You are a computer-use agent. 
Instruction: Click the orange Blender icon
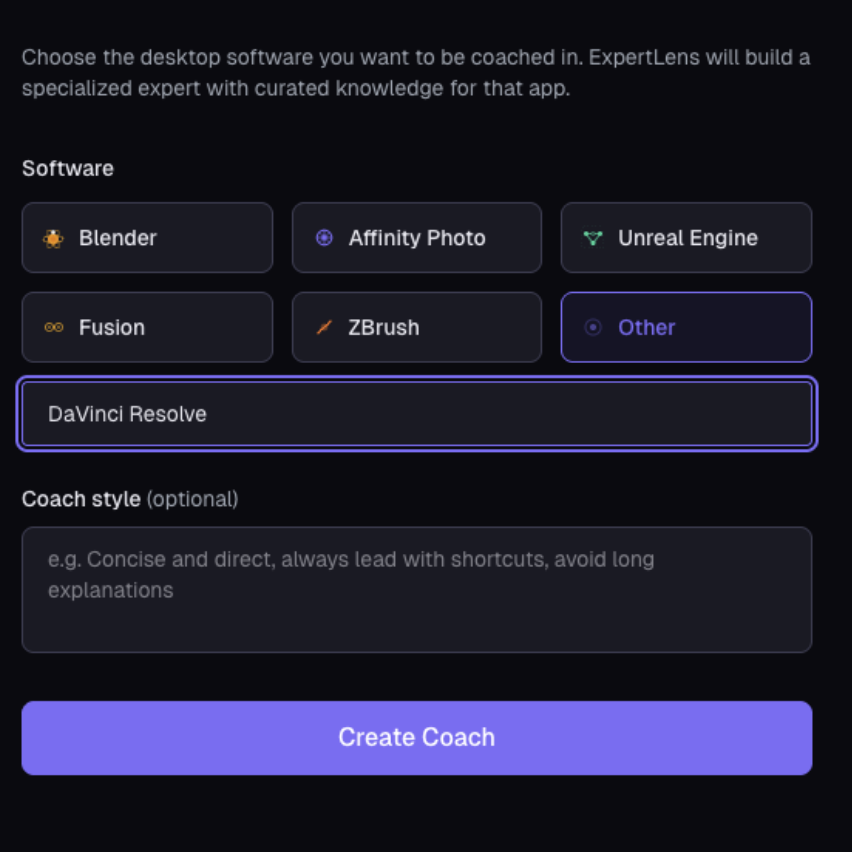(x=53, y=238)
